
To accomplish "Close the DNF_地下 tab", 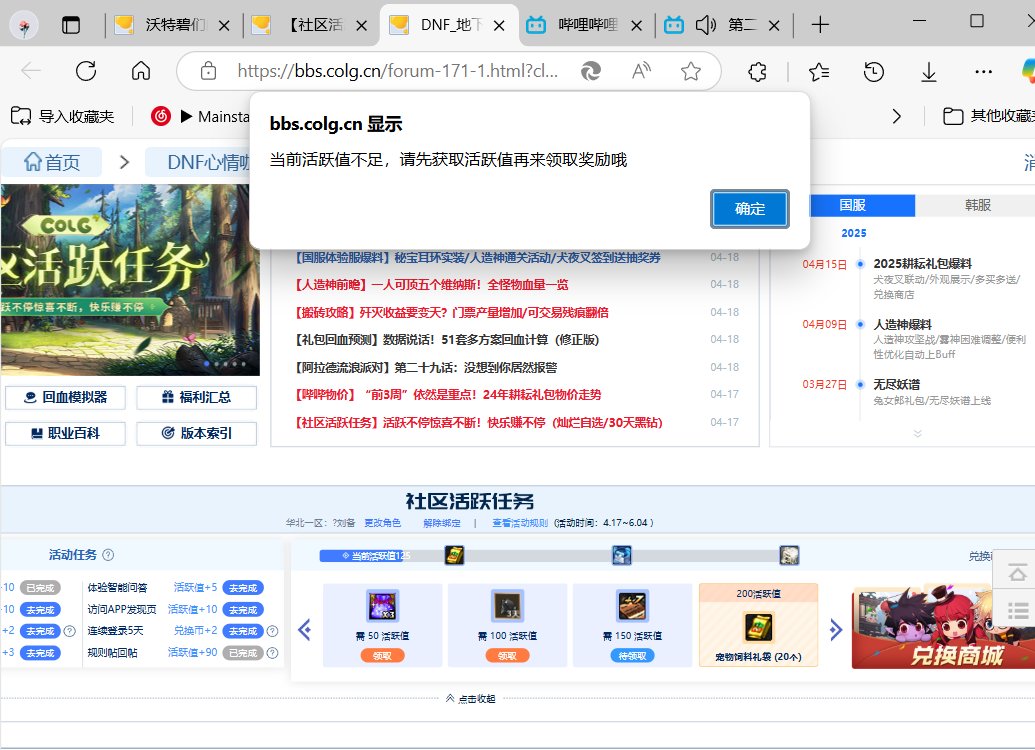I will 499,26.
